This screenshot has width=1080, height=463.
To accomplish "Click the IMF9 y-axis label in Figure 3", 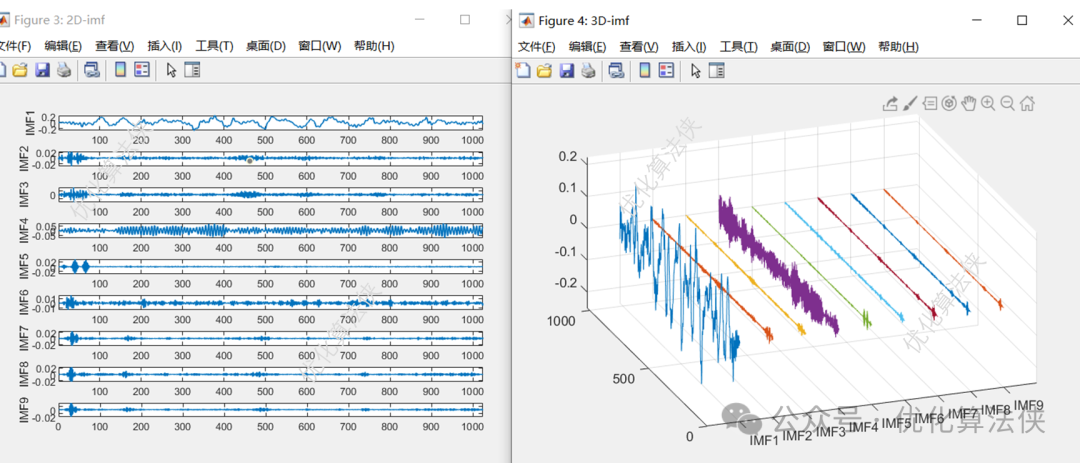I will [25, 409].
